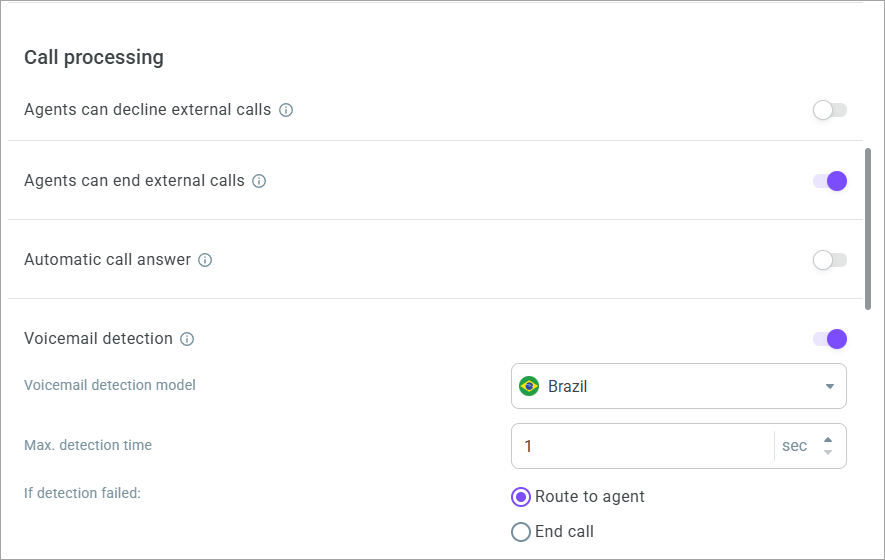Click the Voicemail detection info icon
885x560 pixels.
point(187,339)
